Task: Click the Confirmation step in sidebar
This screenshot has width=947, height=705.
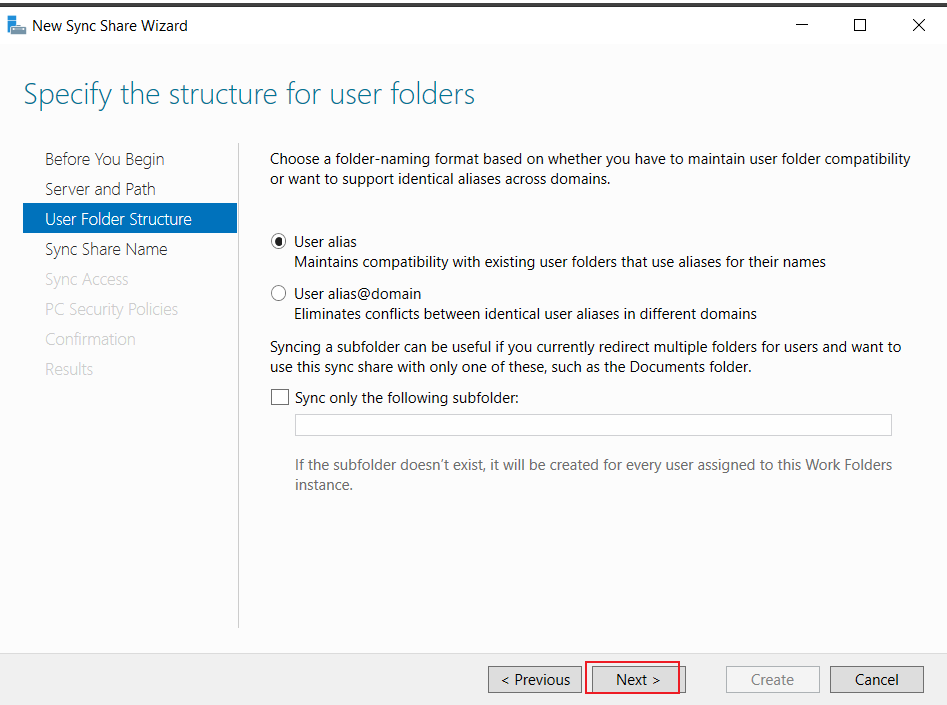Action: [x=91, y=340]
